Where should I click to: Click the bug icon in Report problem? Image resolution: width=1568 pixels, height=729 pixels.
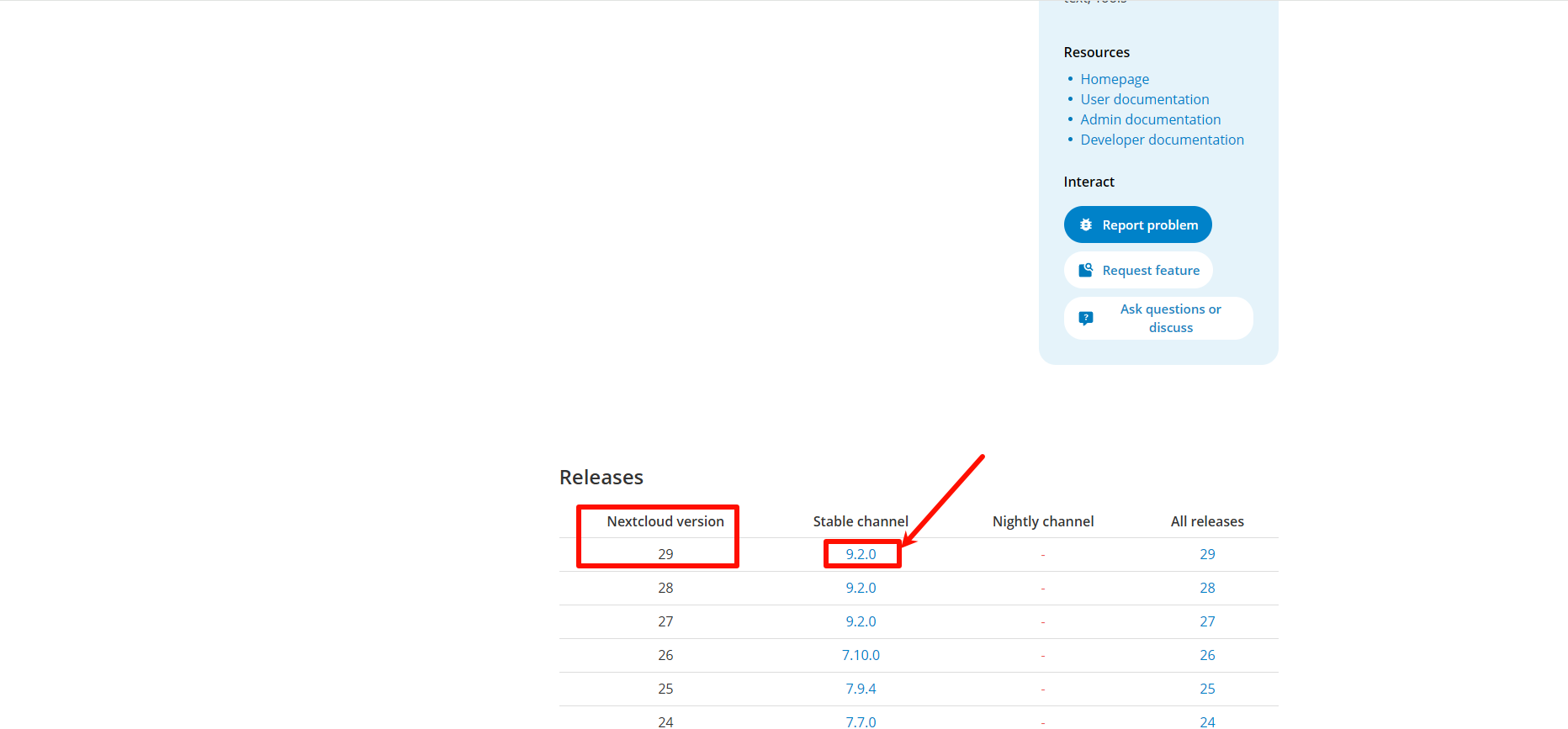coord(1086,225)
